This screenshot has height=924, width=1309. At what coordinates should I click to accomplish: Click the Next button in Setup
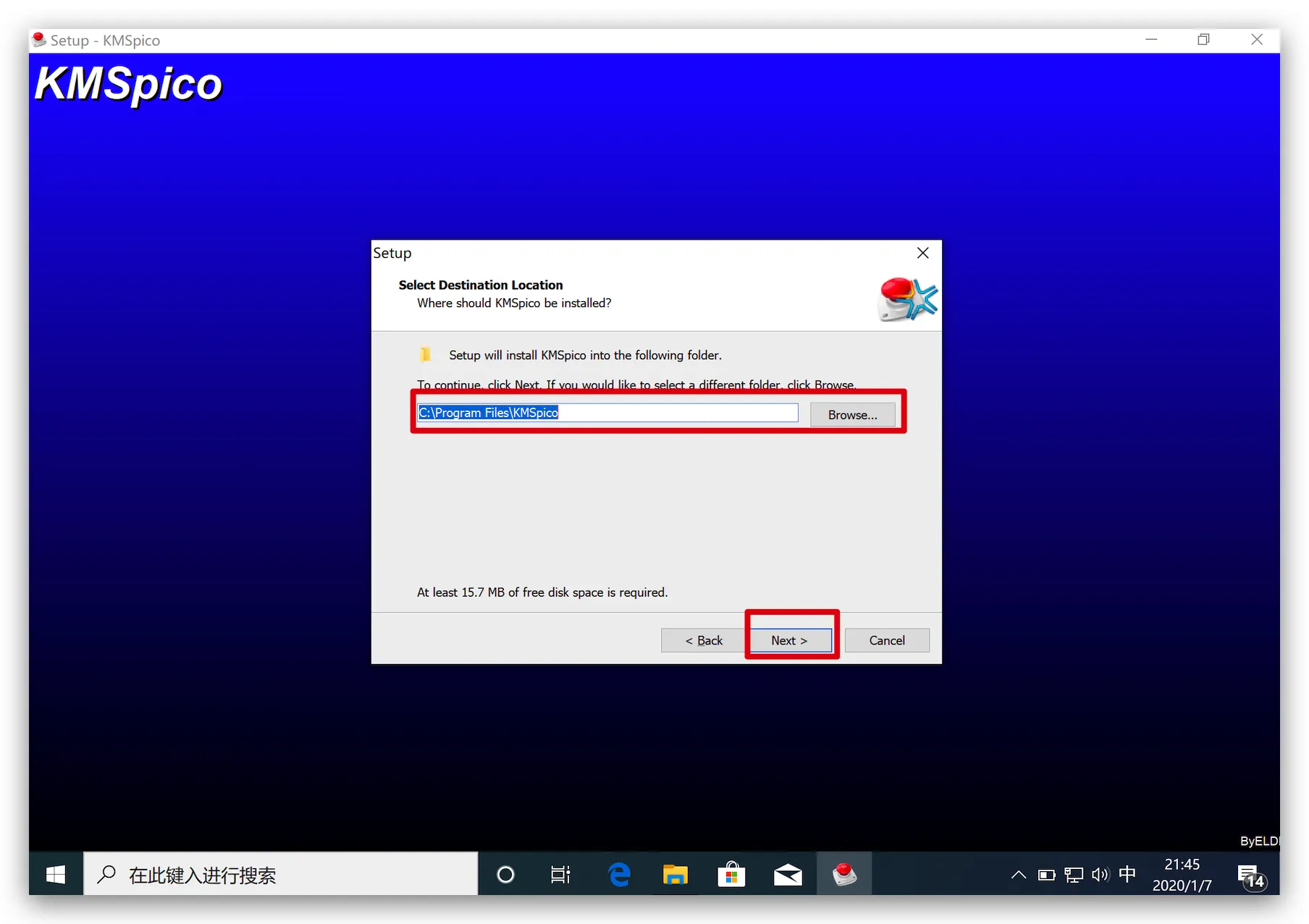point(790,640)
